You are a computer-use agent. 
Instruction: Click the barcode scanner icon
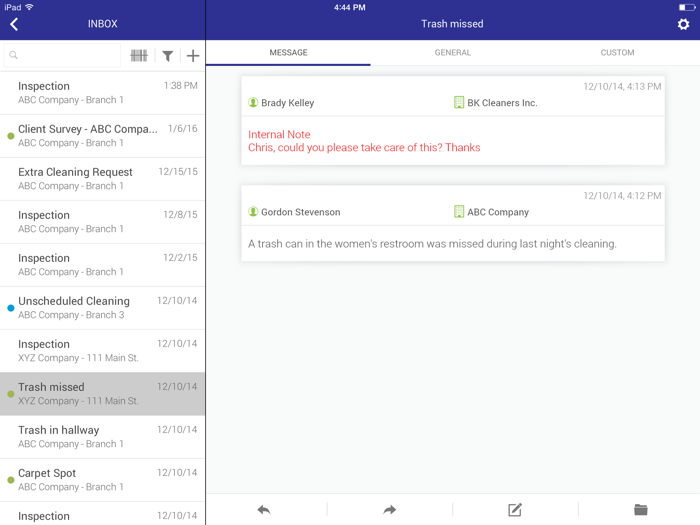[x=139, y=56]
